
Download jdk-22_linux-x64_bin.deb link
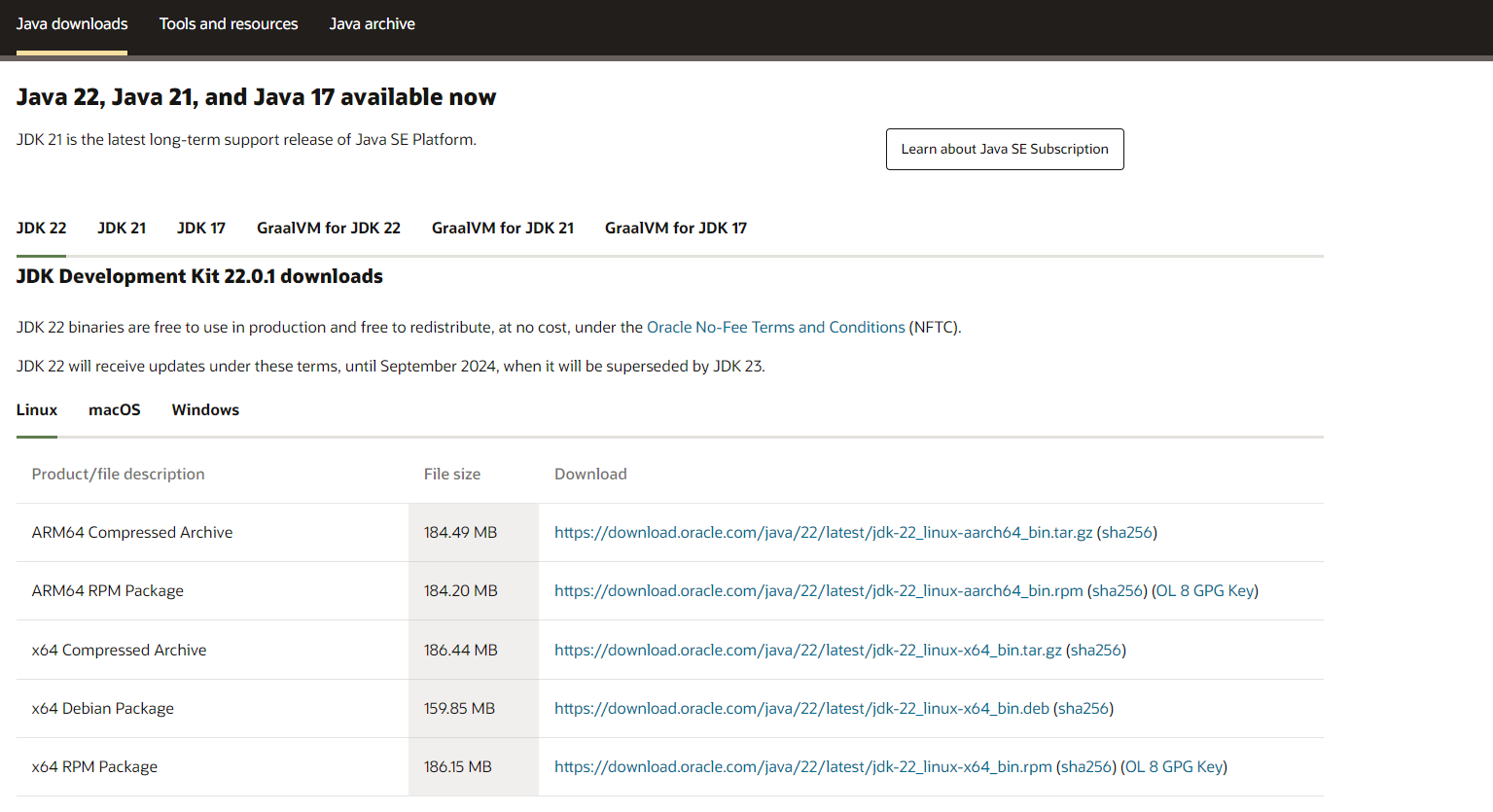[x=802, y=709]
